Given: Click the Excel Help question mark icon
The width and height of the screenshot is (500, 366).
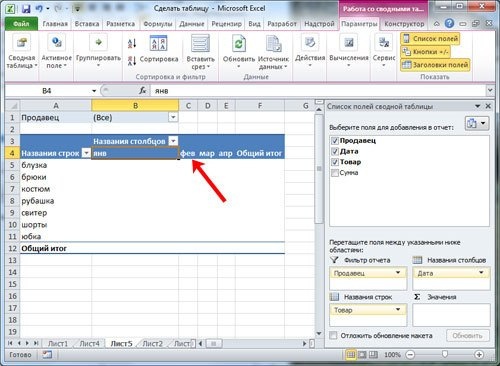Looking at the screenshot, I should point(449,23).
